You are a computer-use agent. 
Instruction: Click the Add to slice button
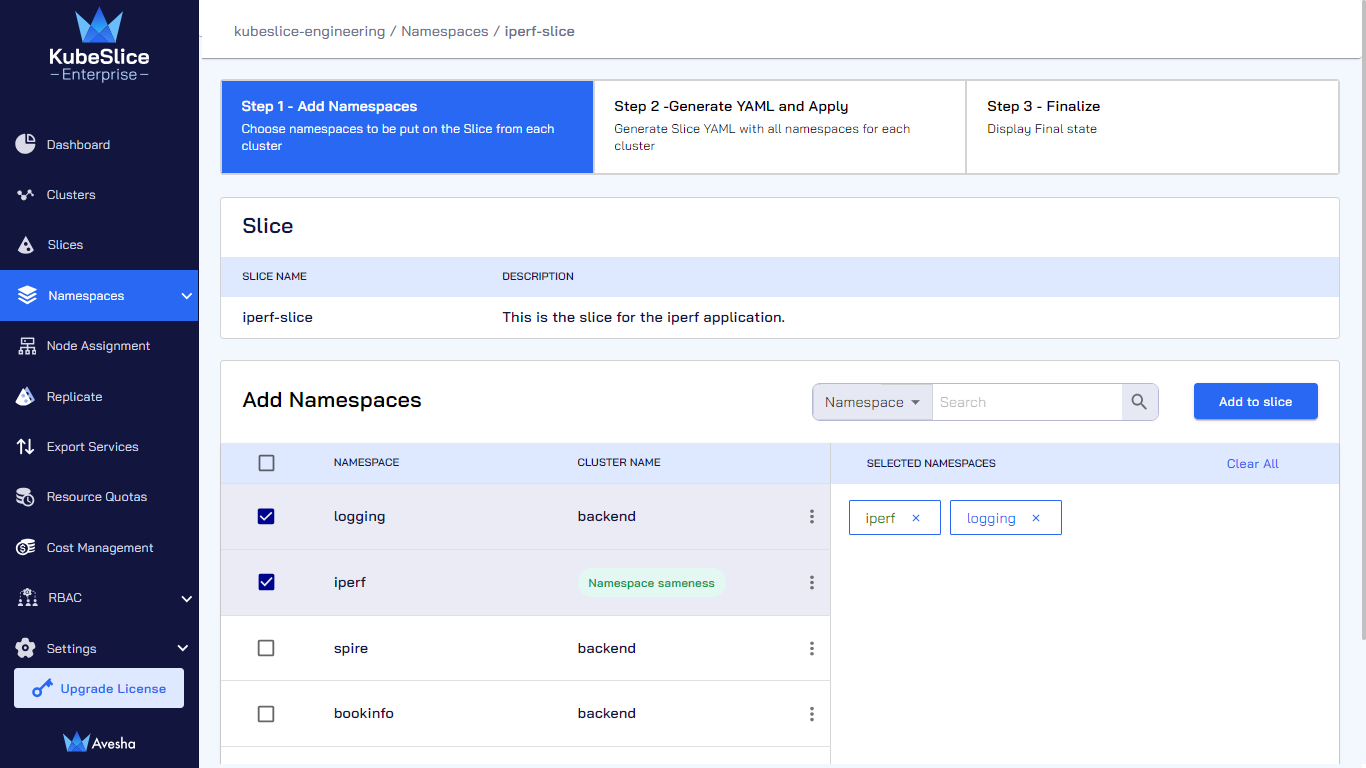pos(1255,401)
